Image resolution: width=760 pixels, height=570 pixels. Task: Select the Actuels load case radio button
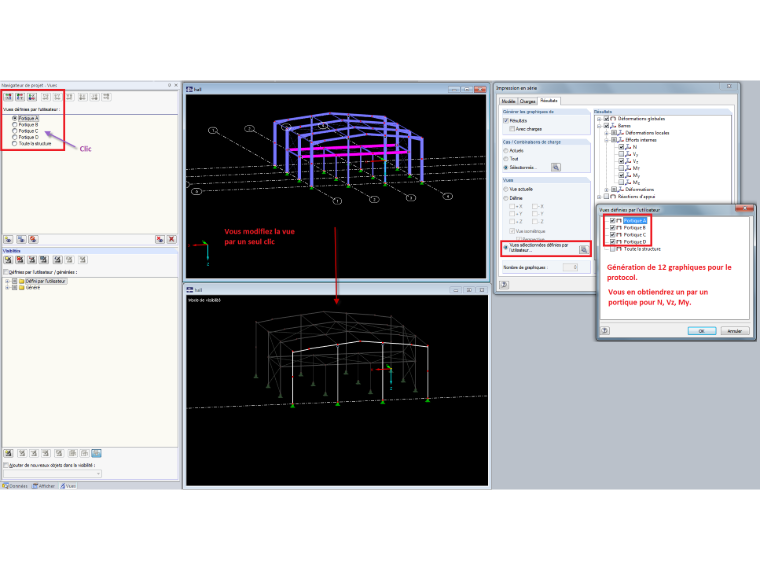click(506, 151)
